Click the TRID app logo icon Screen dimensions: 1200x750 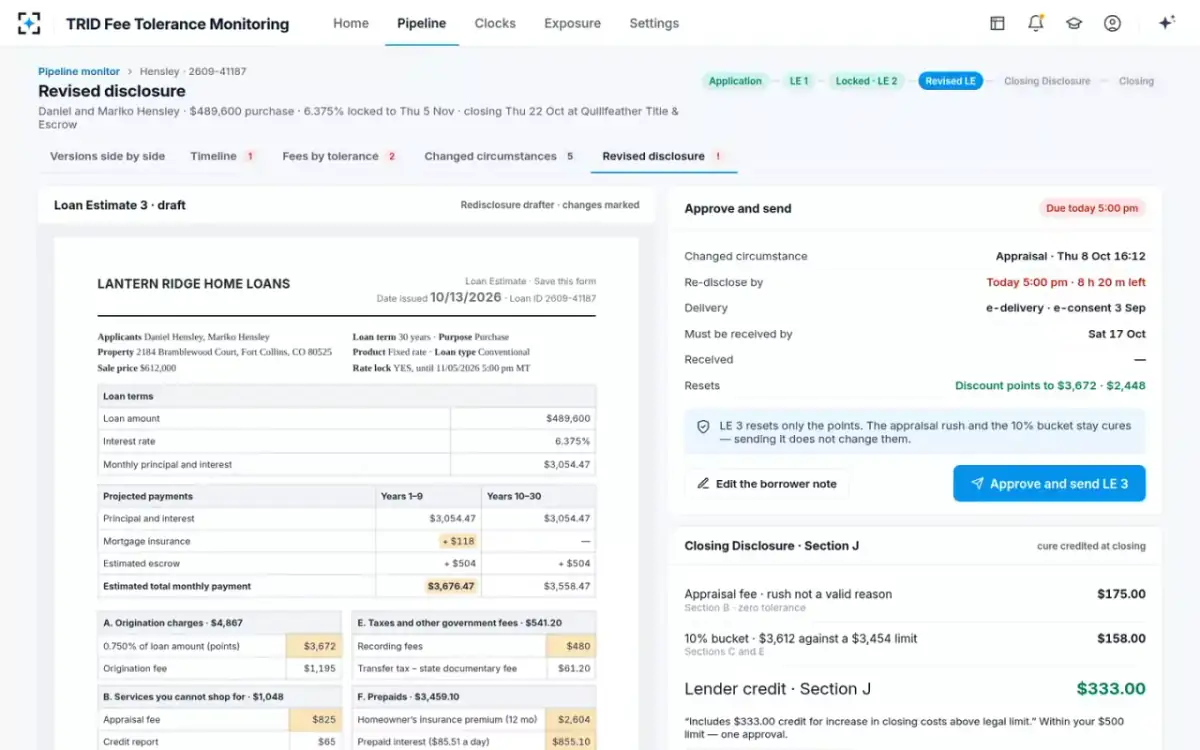[29, 23]
